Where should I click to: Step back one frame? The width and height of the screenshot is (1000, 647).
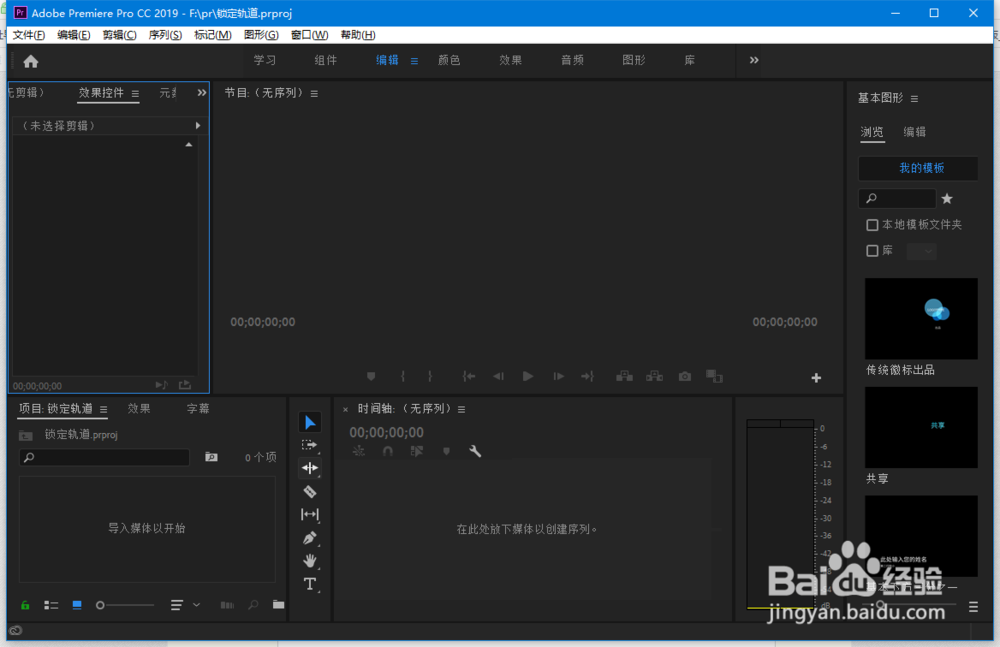499,376
